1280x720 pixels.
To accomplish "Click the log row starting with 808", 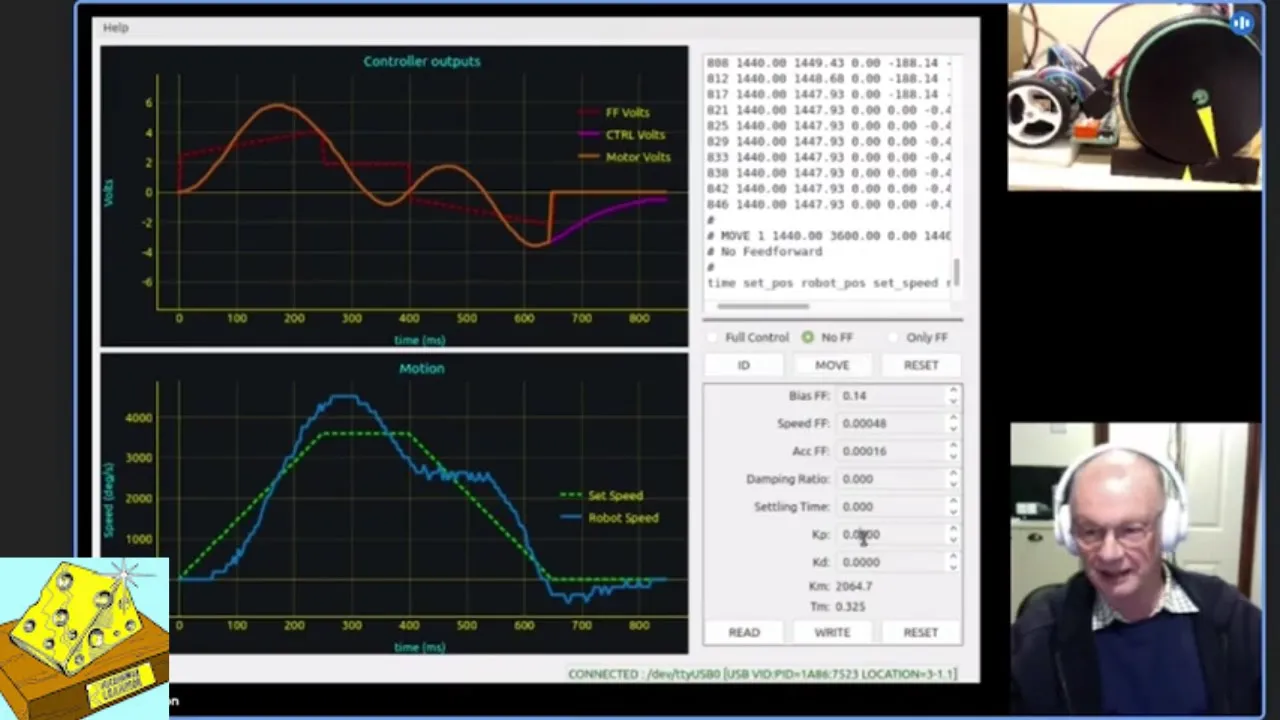I will pyautogui.click(x=828, y=63).
